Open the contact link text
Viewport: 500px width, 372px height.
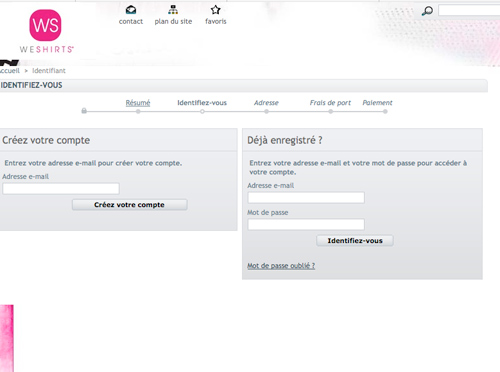pos(131,21)
